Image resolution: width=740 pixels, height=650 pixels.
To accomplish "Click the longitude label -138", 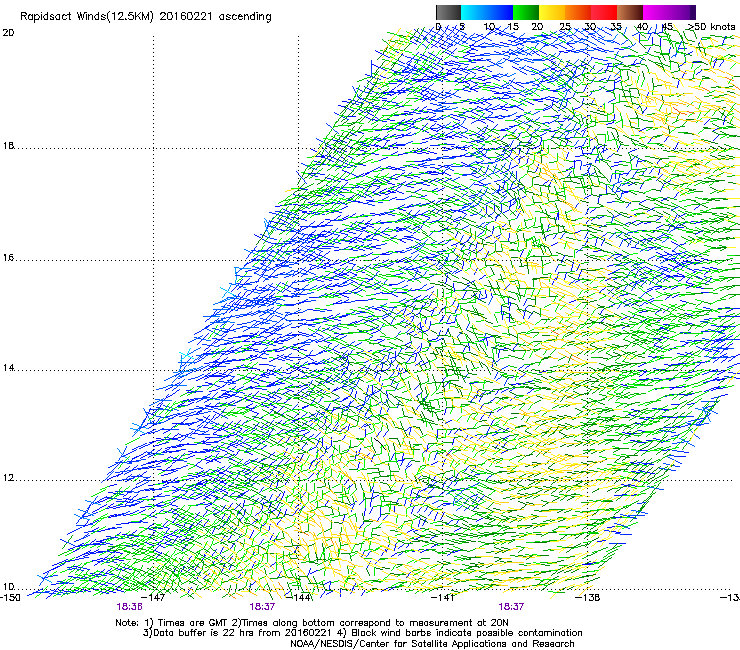I will click(x=588, y=598).
